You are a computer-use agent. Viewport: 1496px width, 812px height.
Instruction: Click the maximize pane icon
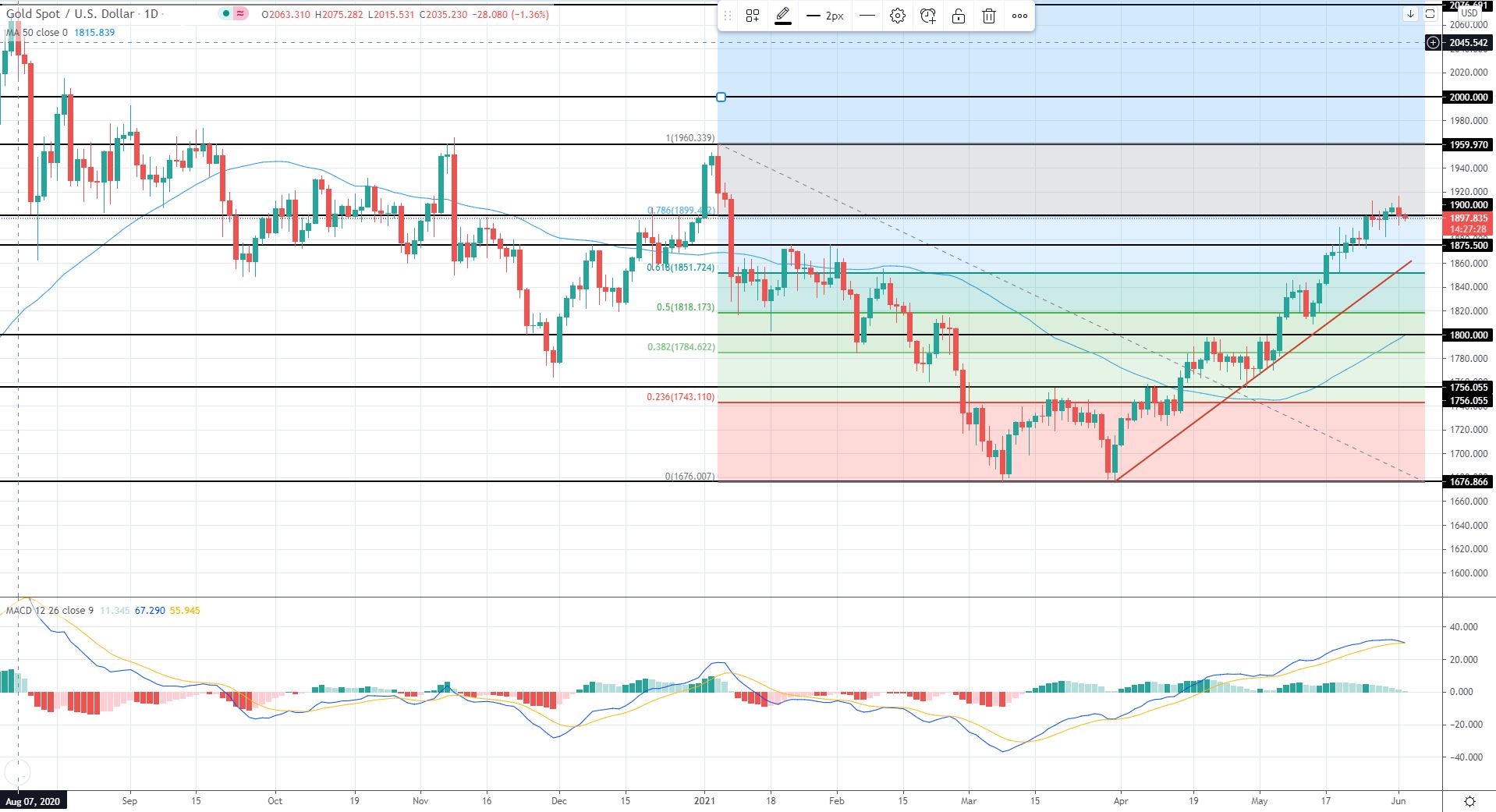click(x=1430, y=14)
